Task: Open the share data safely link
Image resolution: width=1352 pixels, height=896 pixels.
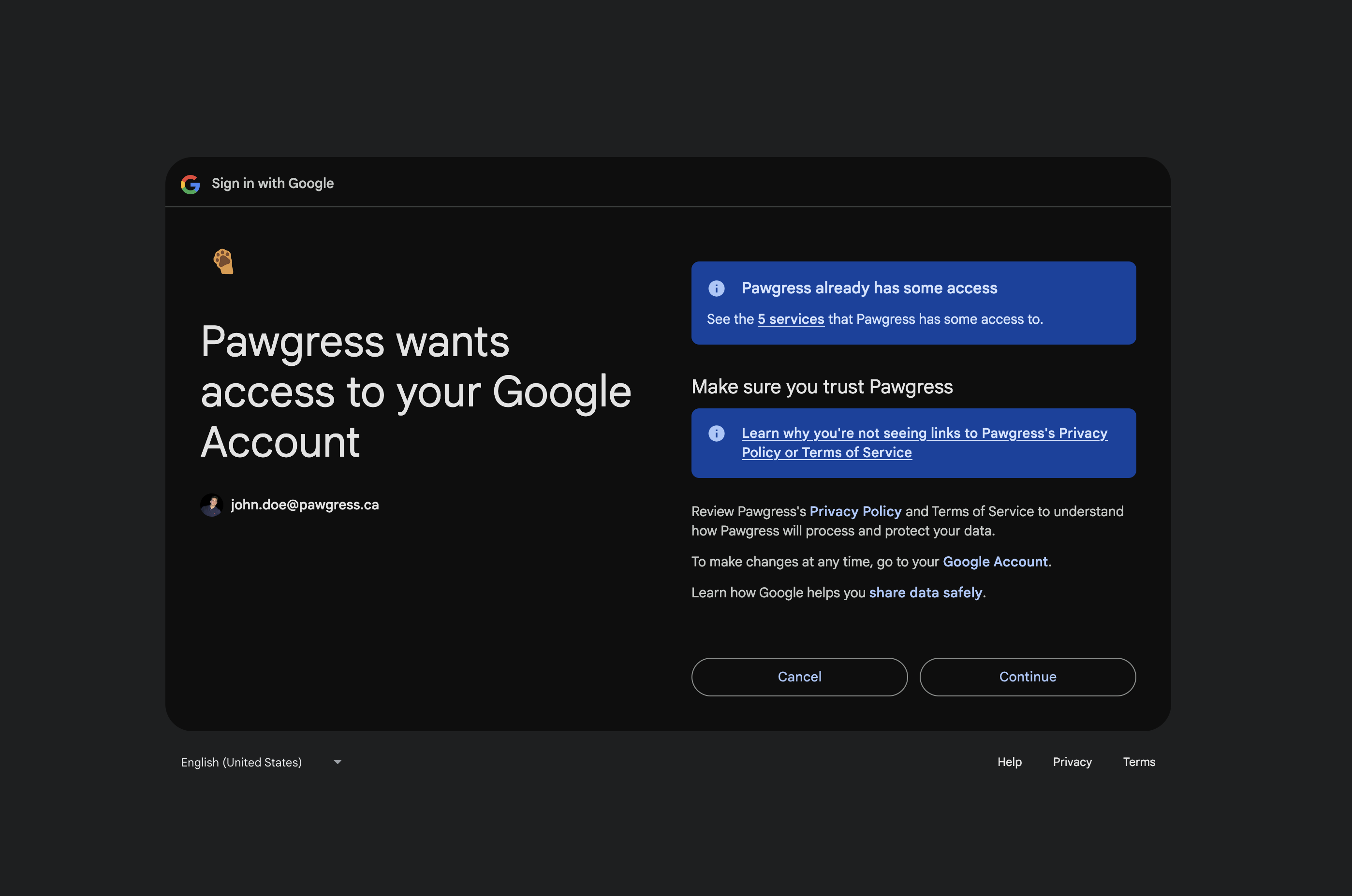Action: [926, 593]
